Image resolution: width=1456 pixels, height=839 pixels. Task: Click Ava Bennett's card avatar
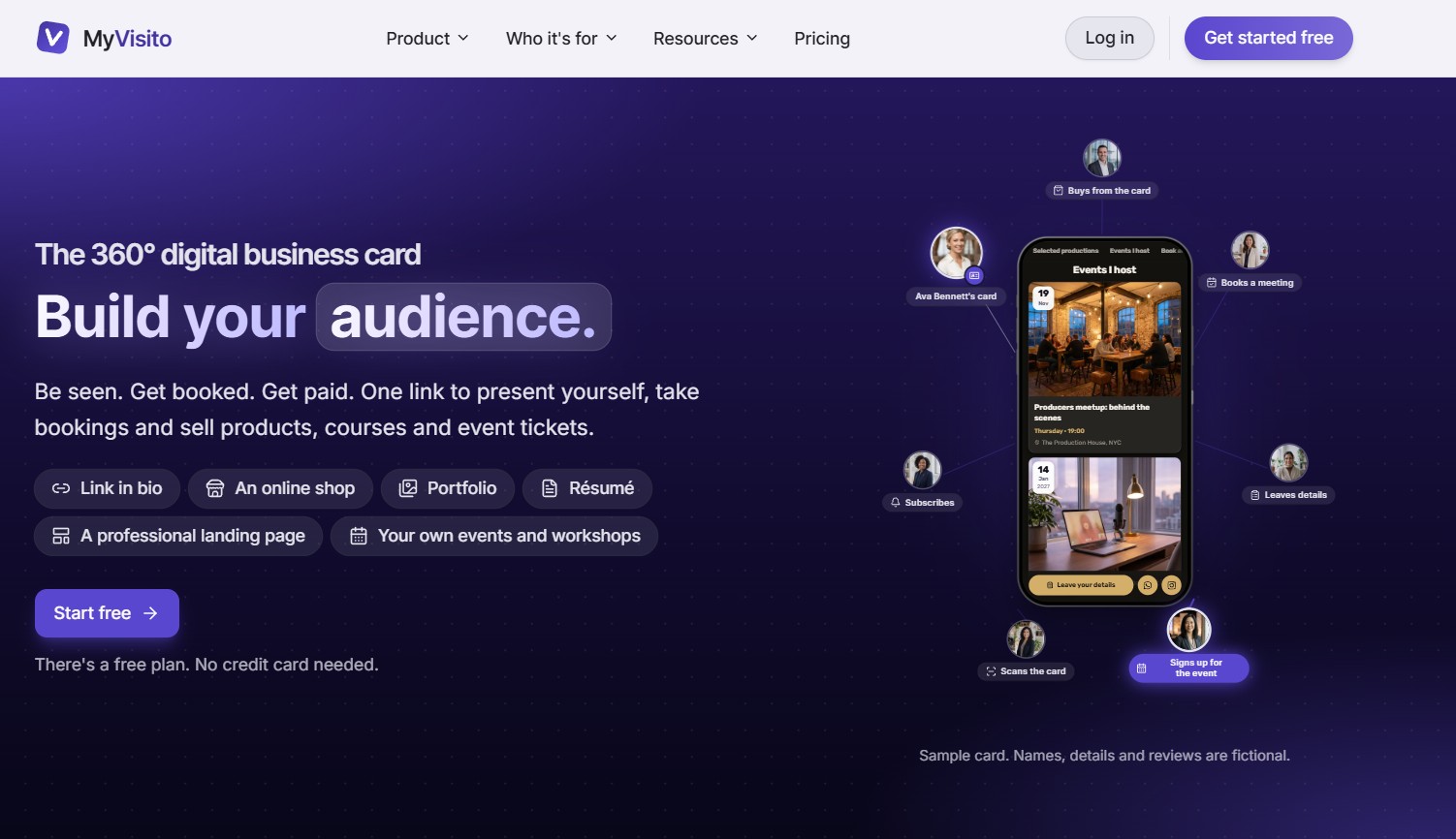tap(957, 253)
